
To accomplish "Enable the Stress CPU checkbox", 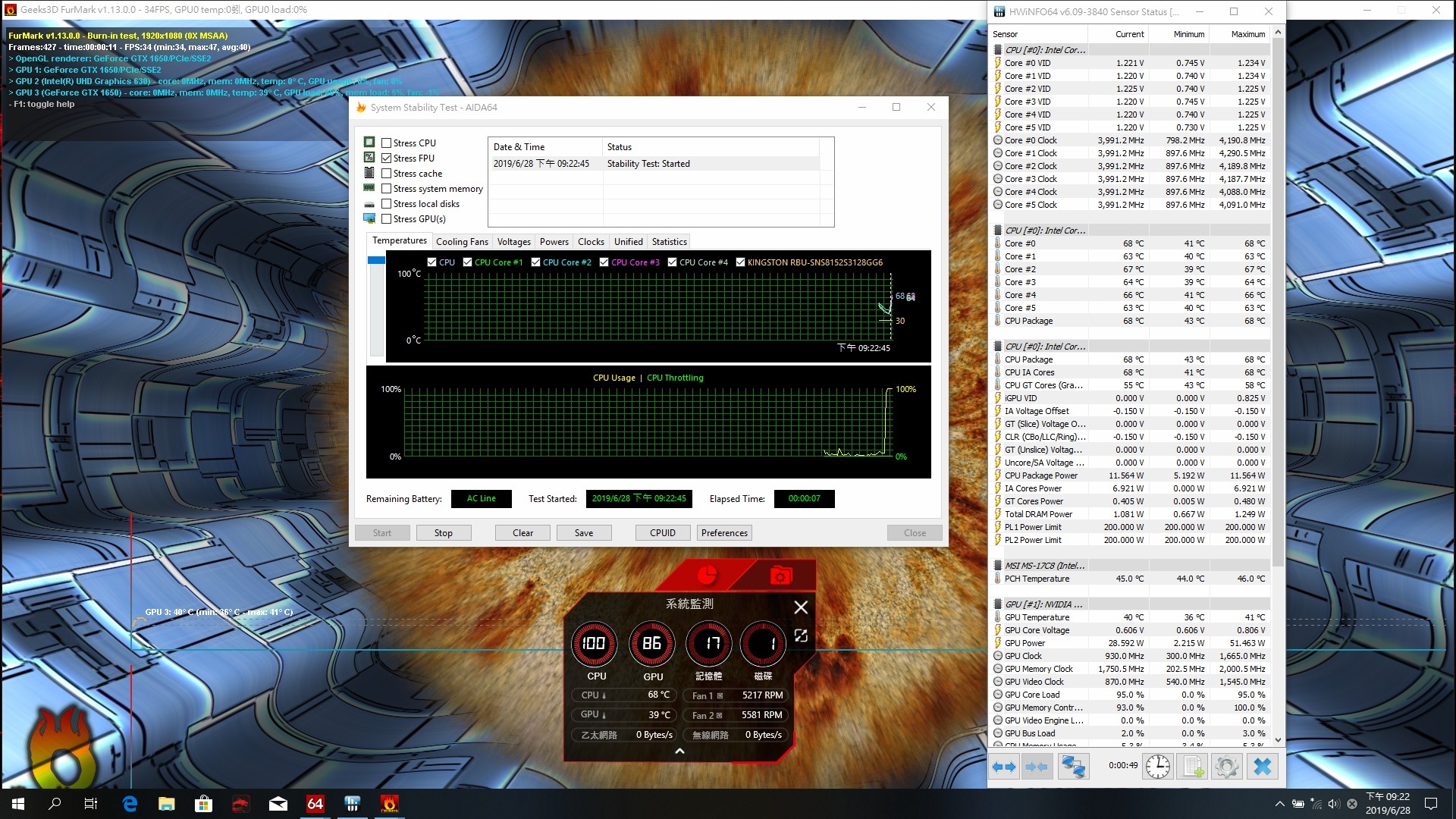I will click(387, 143).
